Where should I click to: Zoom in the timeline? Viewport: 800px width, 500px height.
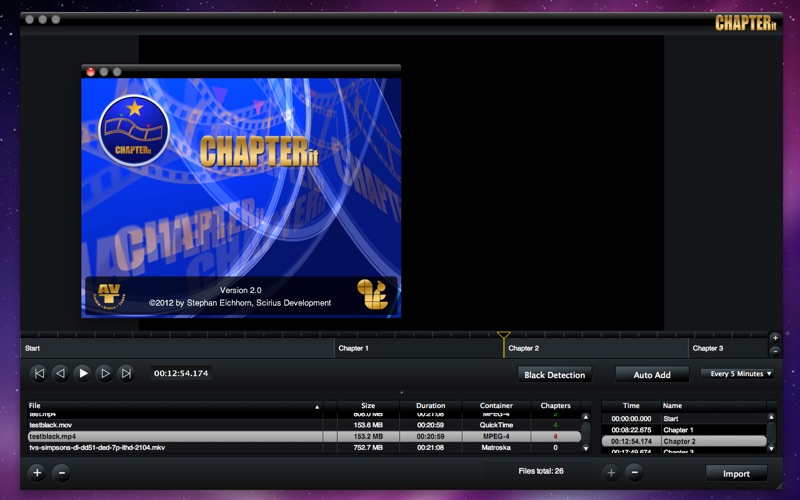click(x=775, y=338)
